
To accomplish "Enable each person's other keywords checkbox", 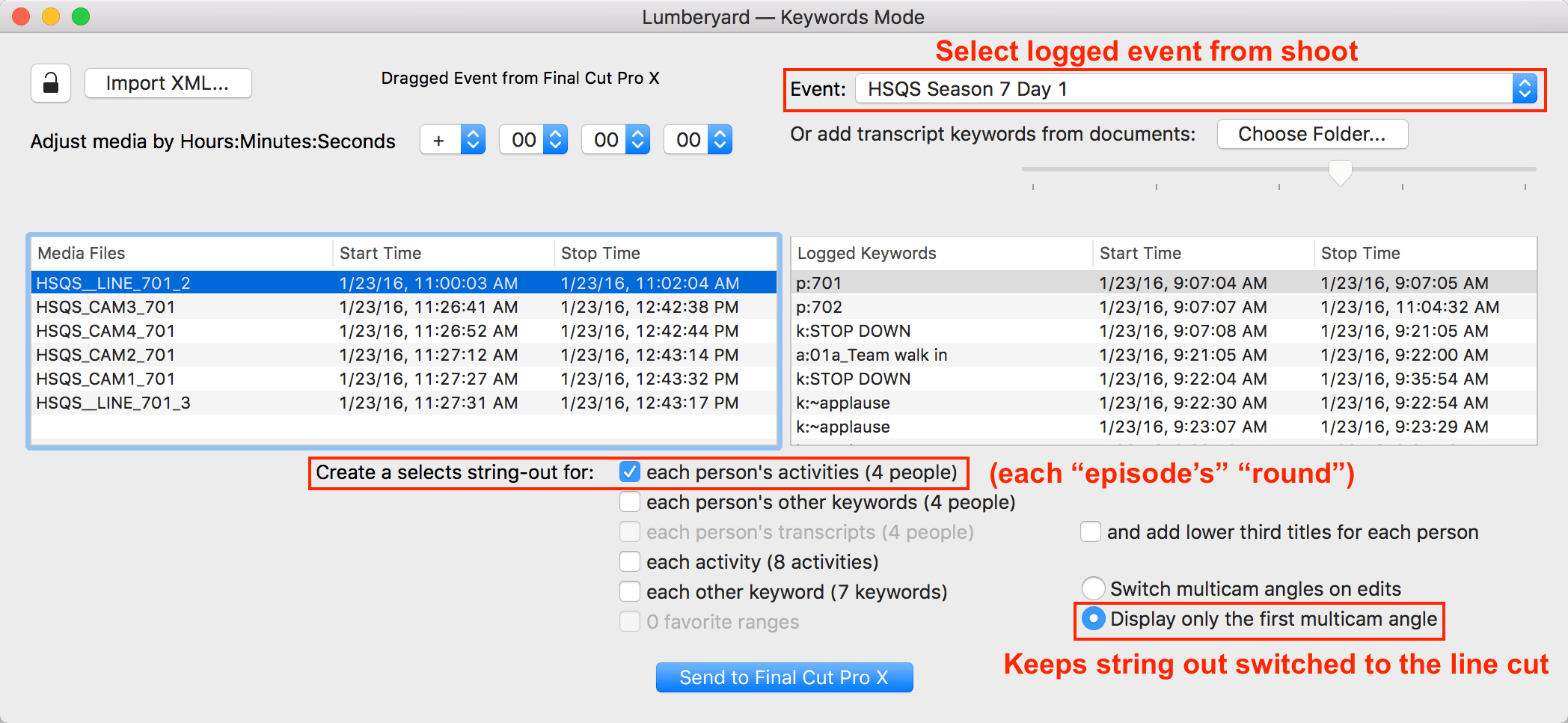I will click(x=630, y=502).
